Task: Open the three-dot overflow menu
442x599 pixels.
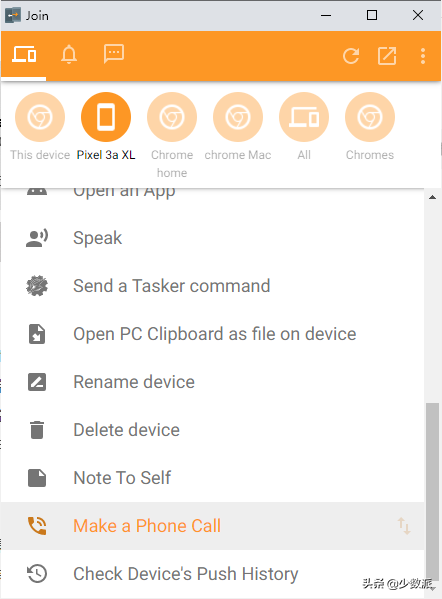Action: [x=423, y=56]
